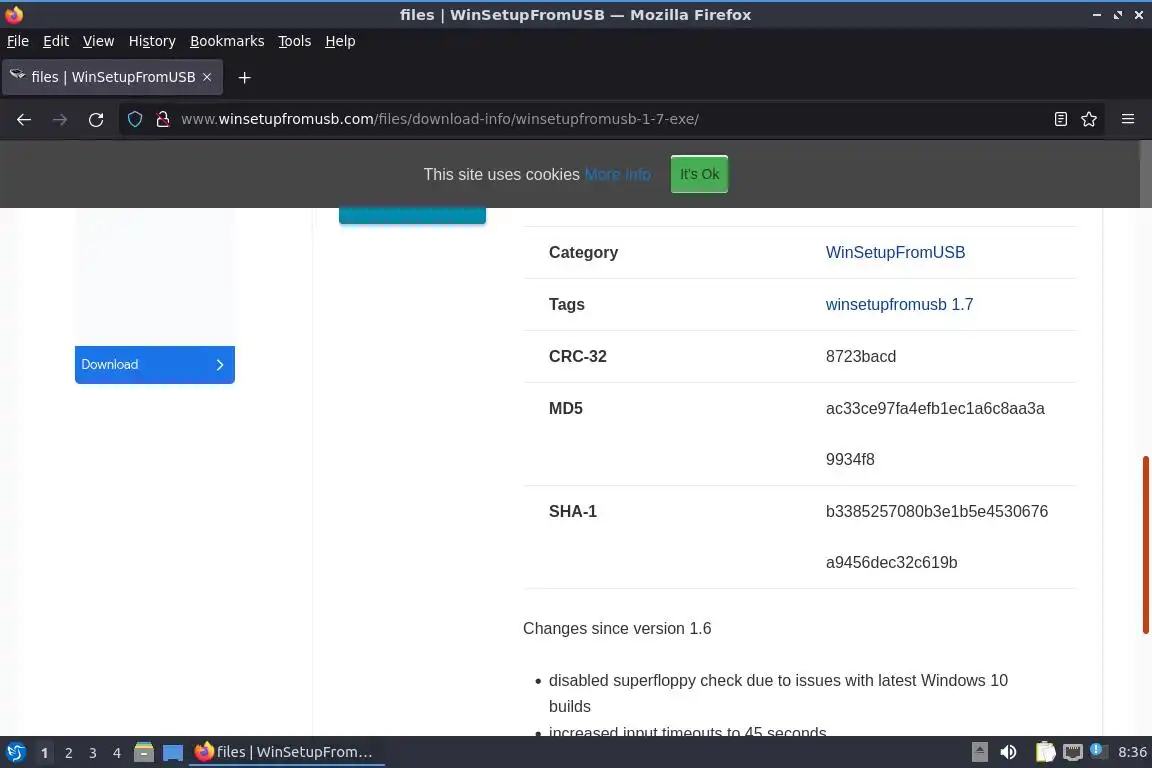This screenshot has width=1152, height=768.
Task: Click the site security padlock icon
Action: (163, 119)
